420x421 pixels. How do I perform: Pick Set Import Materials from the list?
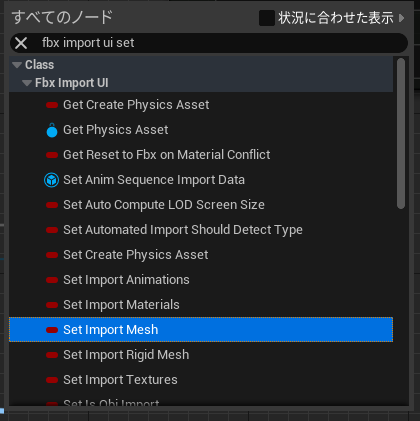[201, 305]
